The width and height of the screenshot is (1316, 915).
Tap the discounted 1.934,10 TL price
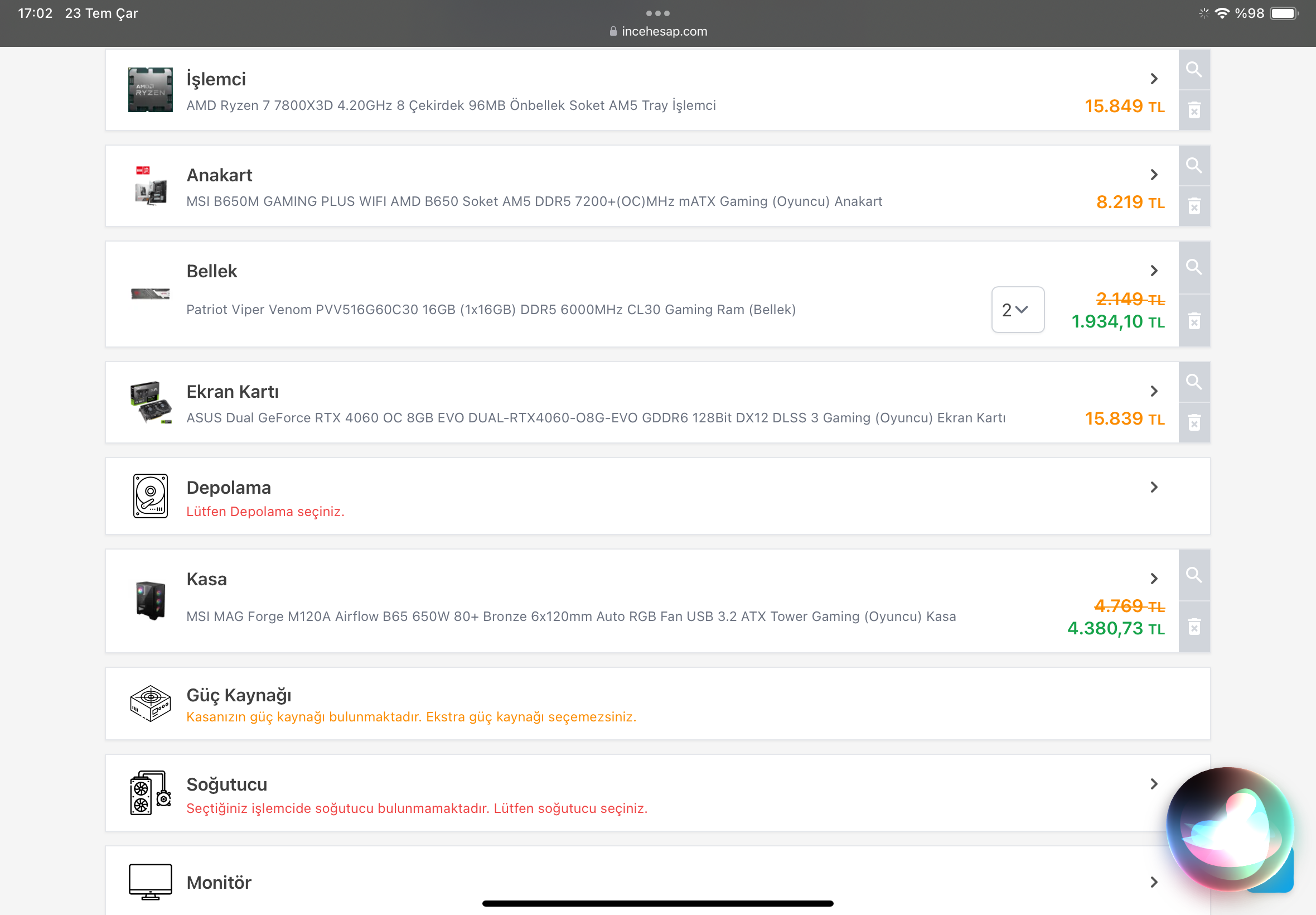(1119, 321)
